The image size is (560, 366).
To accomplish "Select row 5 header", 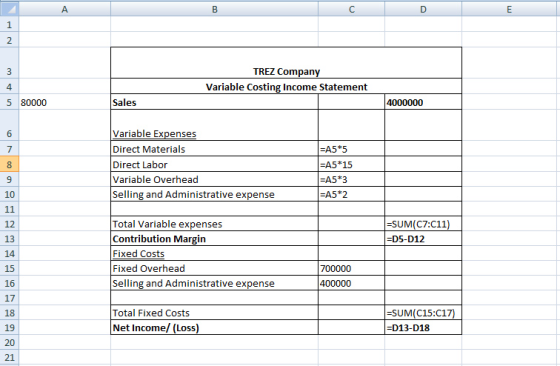I will 9,102.
